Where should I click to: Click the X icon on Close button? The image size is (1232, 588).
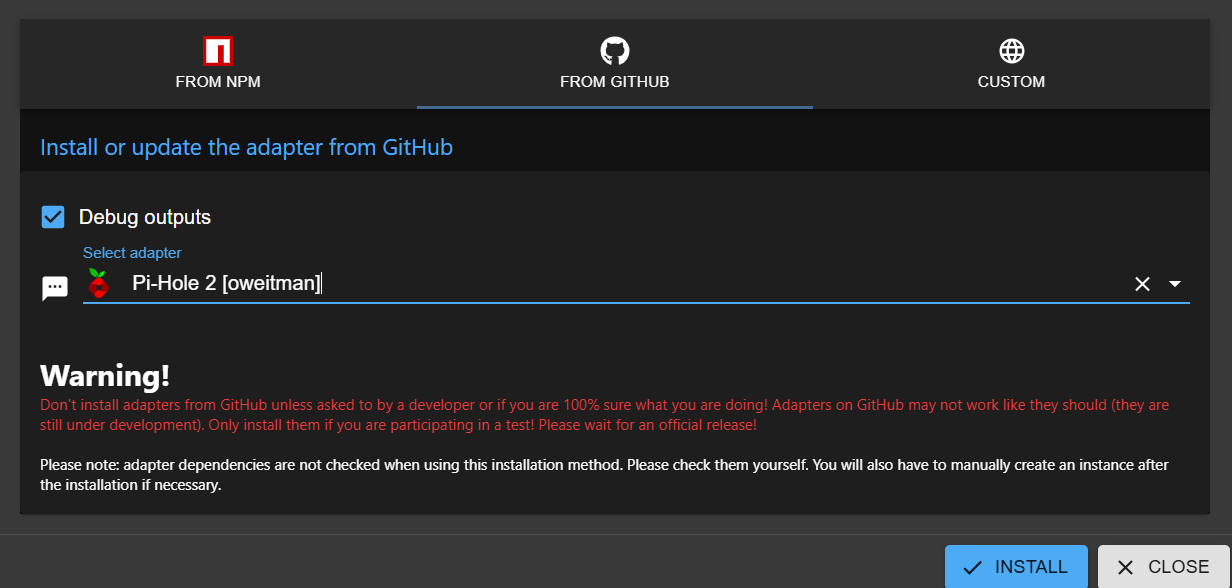click(1125, 567)
